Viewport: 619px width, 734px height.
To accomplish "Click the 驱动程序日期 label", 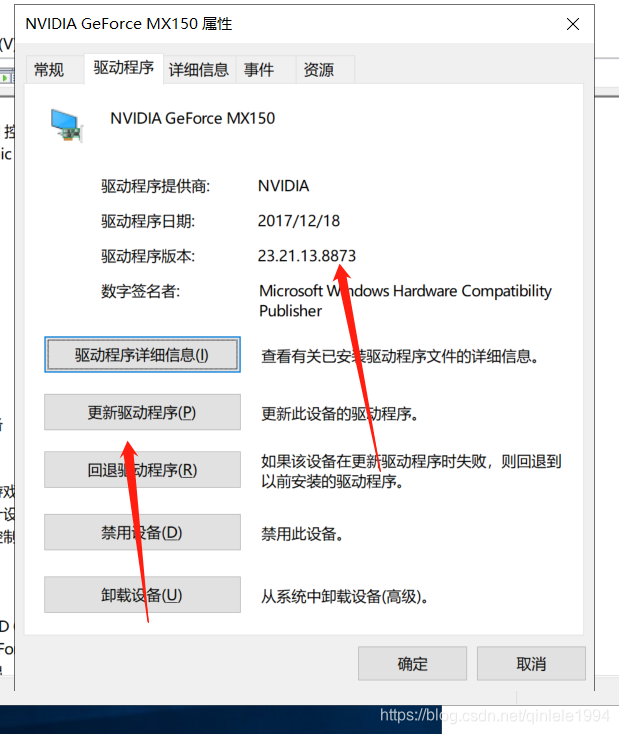I will (x=148, y=221).
